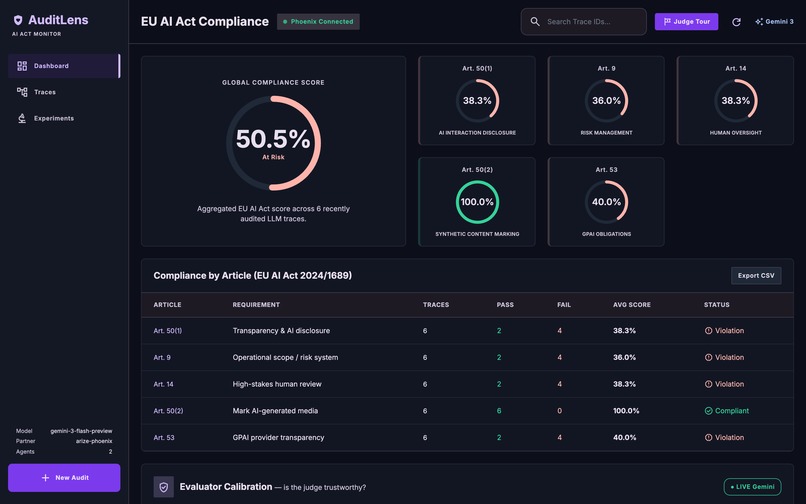Click 'Mark AI-generated media' requirement
Screen dimensions: 806x504
coord(275,411)
